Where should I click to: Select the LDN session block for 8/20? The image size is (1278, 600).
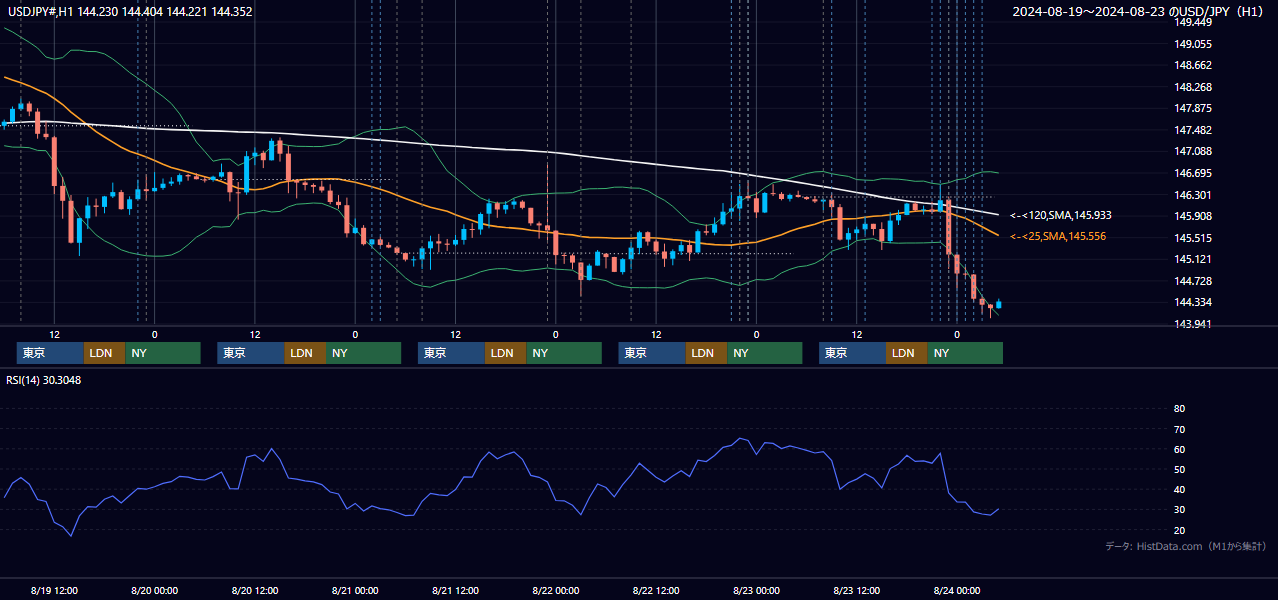point(305,353)
